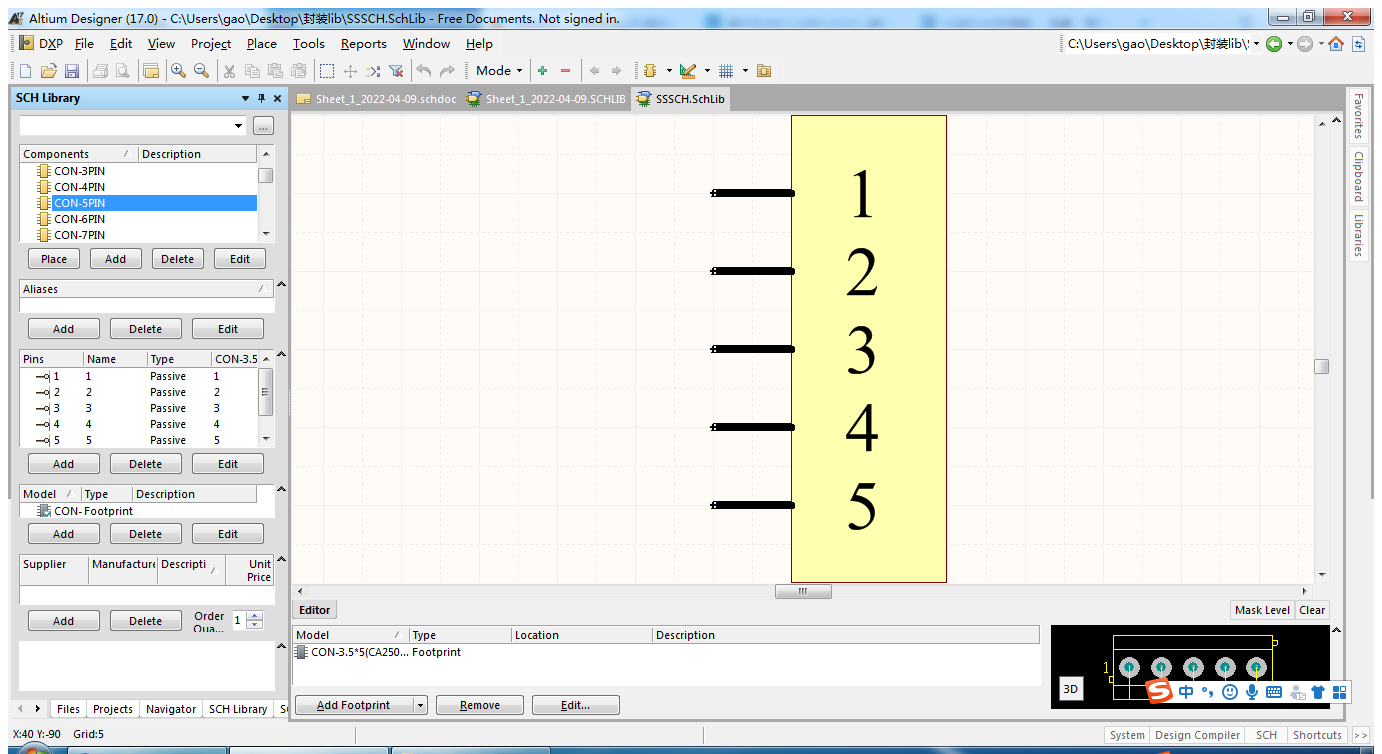
Task: Open the Reports menu
Action: 363,44
